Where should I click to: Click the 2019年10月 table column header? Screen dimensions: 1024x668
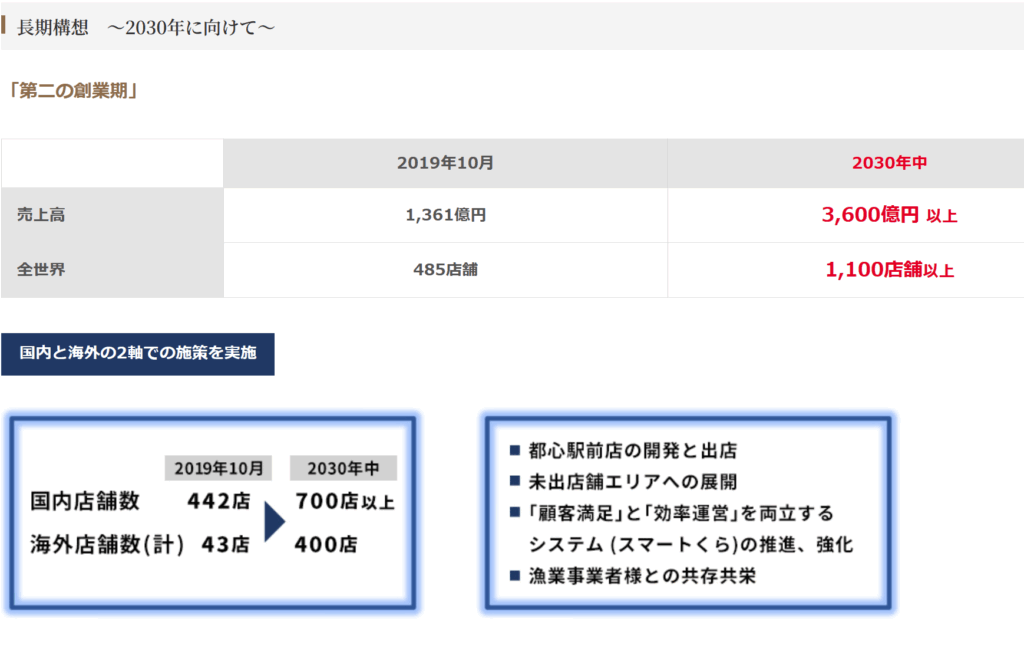[x=445, y=163]
